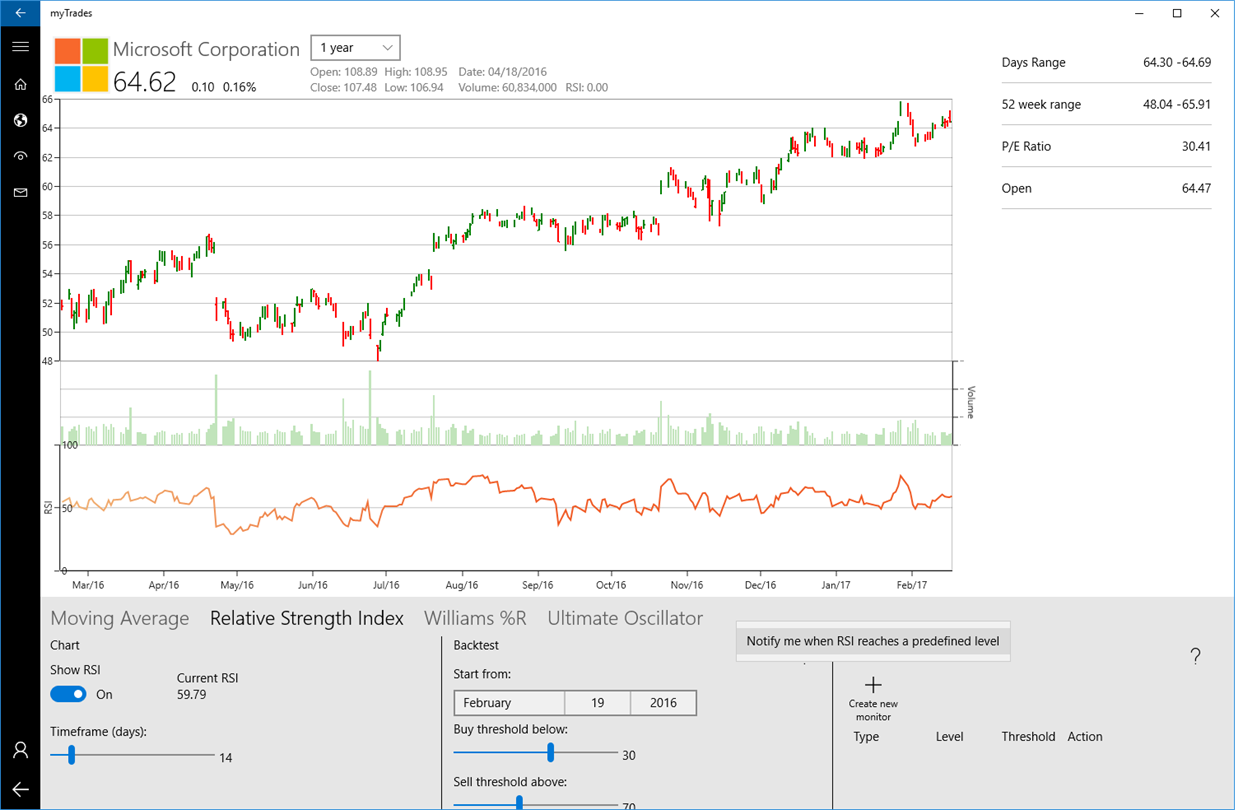
Task: Click Create new monitor label
Action: click(x=873, y=710)
